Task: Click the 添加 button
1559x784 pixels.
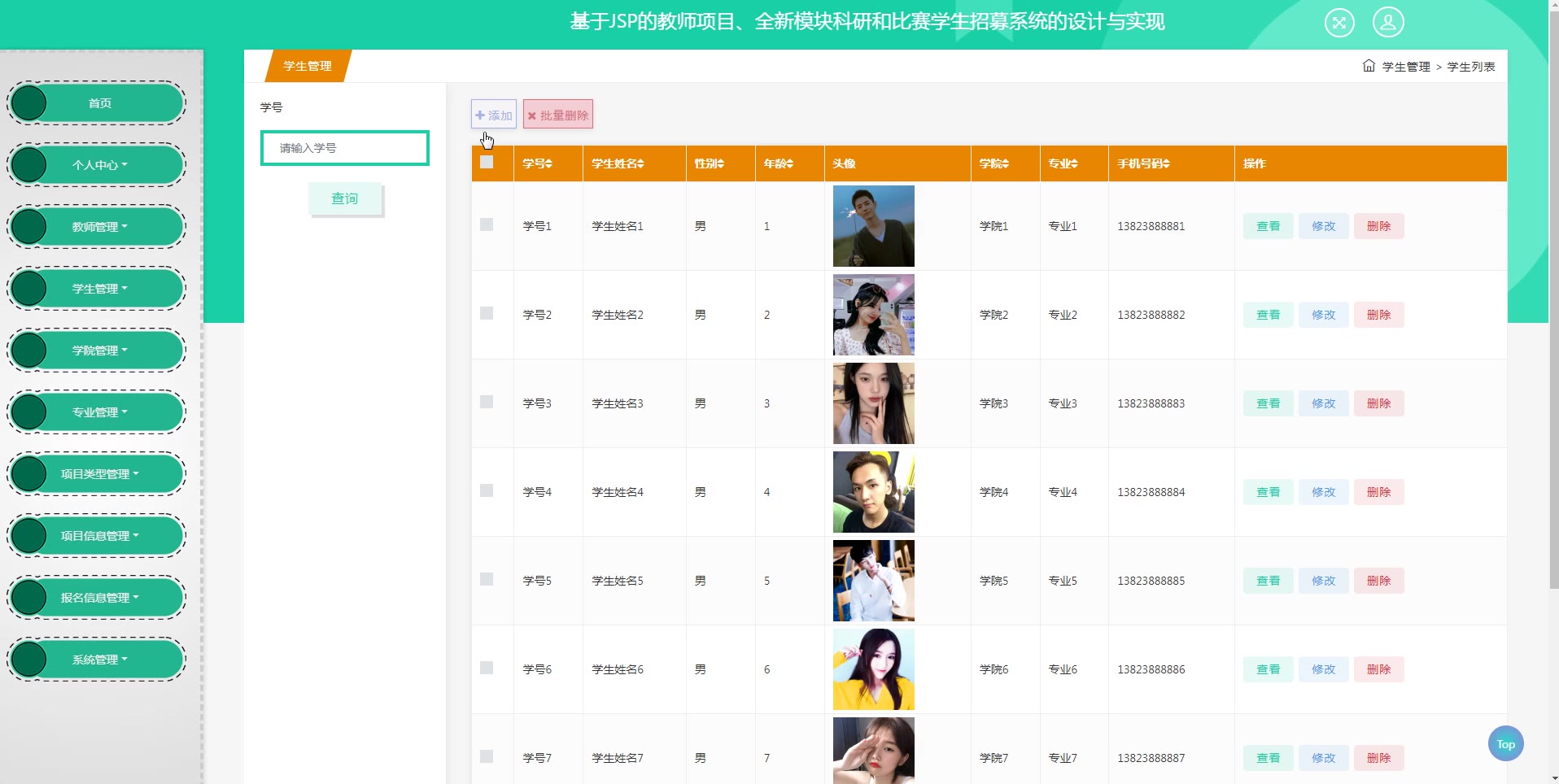Action: [494, 115]
